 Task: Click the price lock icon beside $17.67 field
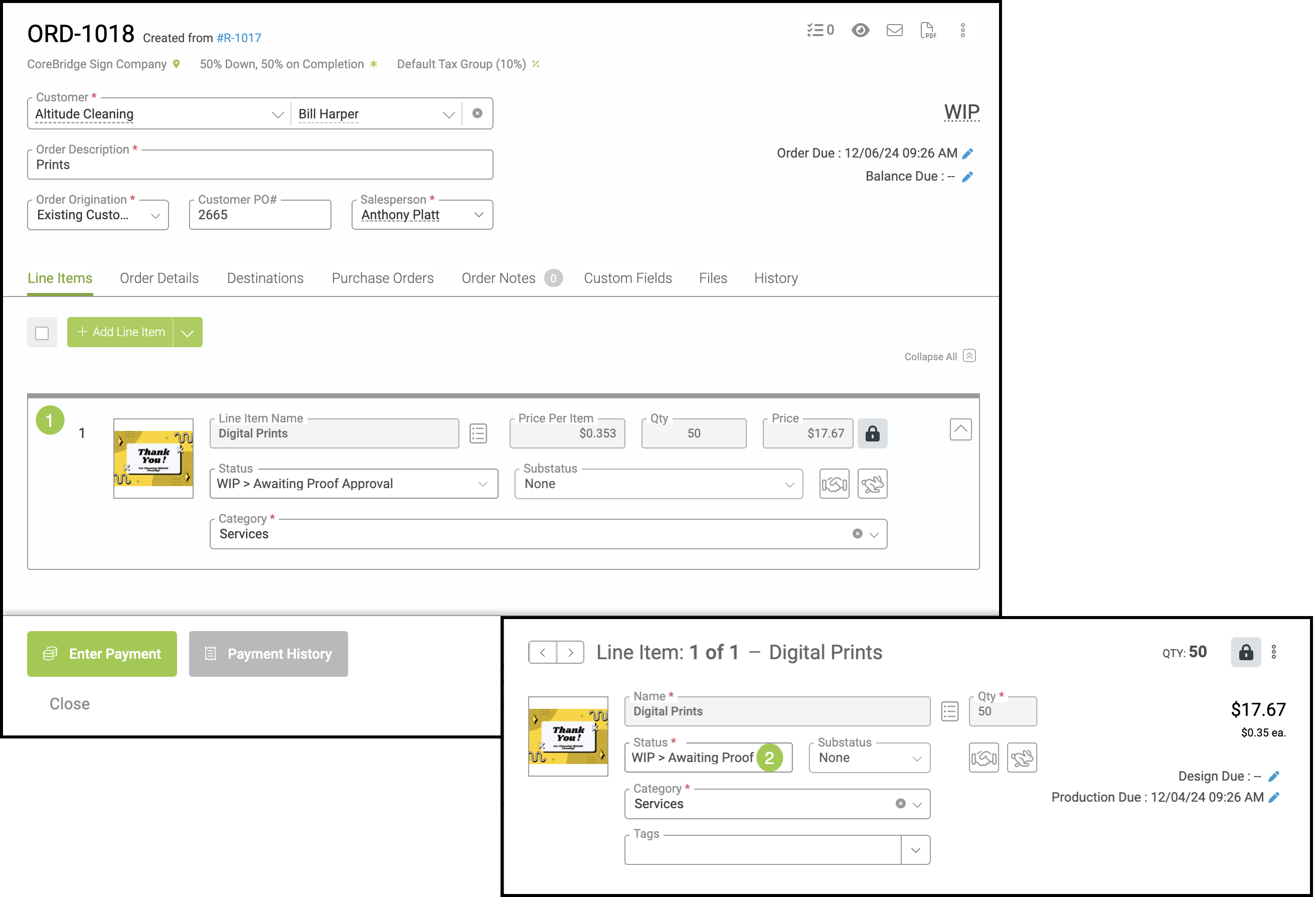coord(872,434)
